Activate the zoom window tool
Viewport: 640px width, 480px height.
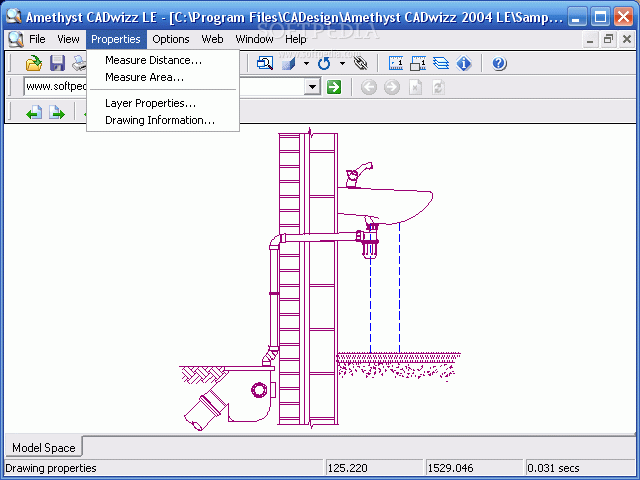pyautogui.click(x=265, y=63)
